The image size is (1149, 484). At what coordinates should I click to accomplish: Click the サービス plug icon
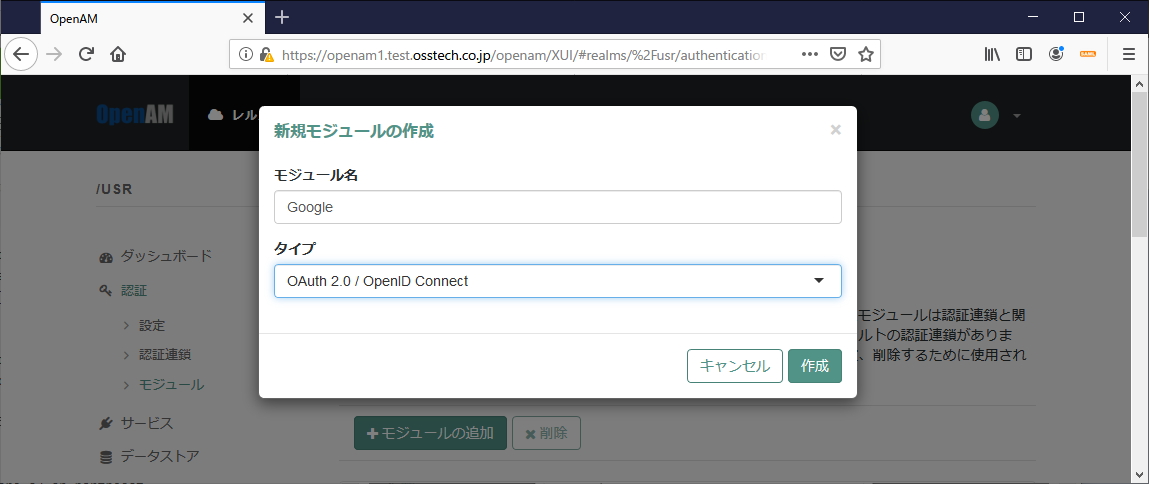[105, 424]
